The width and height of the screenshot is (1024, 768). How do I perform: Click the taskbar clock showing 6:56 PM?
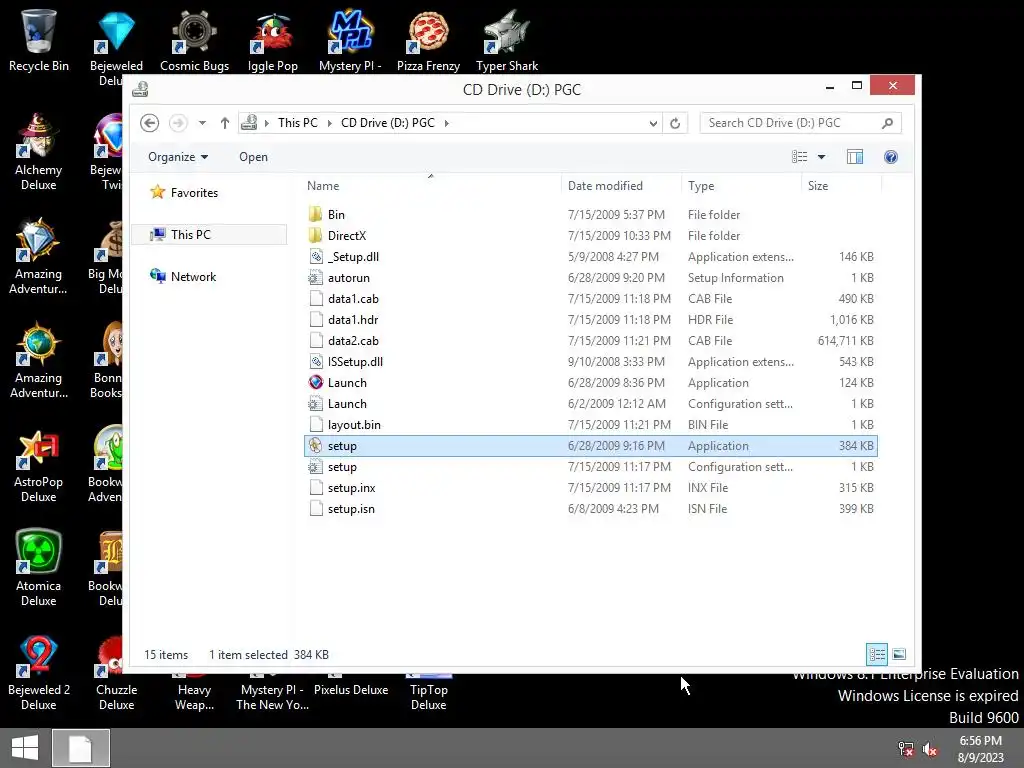[980, 749]
